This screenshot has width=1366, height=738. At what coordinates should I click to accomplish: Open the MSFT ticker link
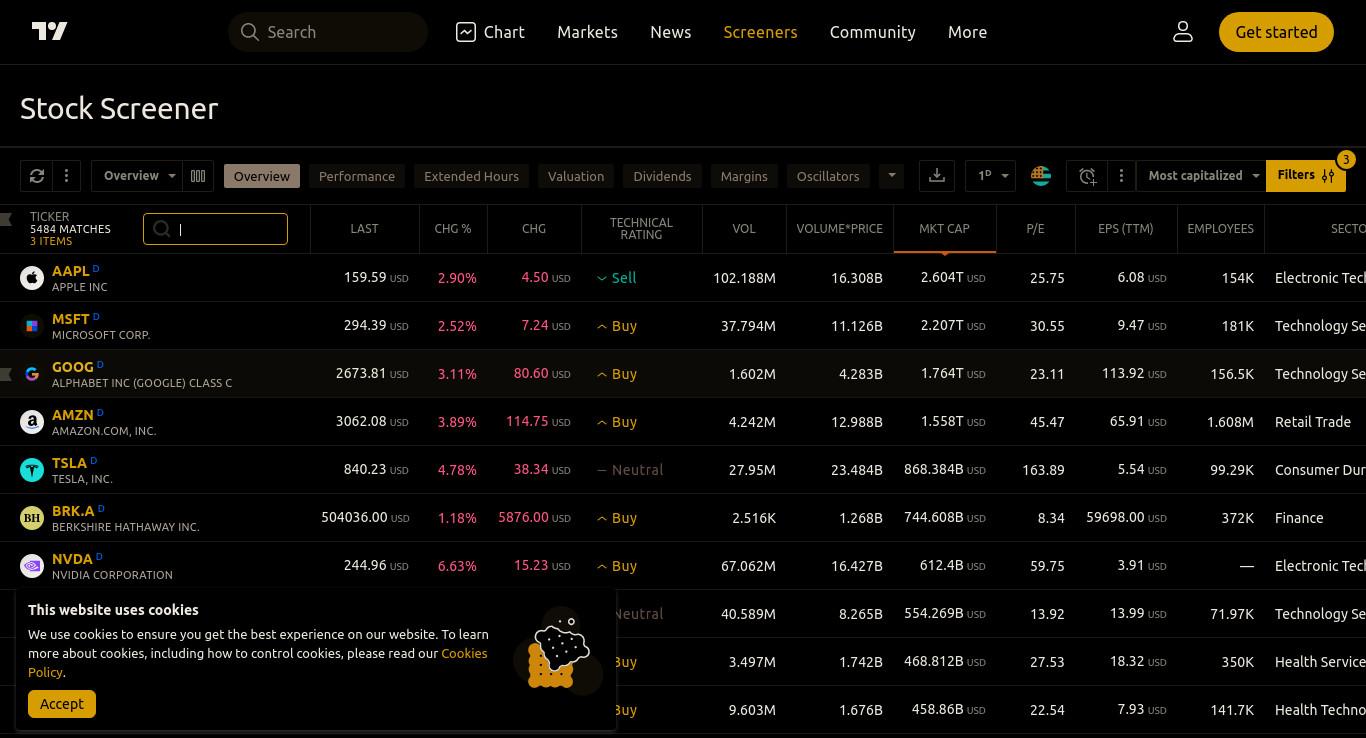(x=70, y=319)
